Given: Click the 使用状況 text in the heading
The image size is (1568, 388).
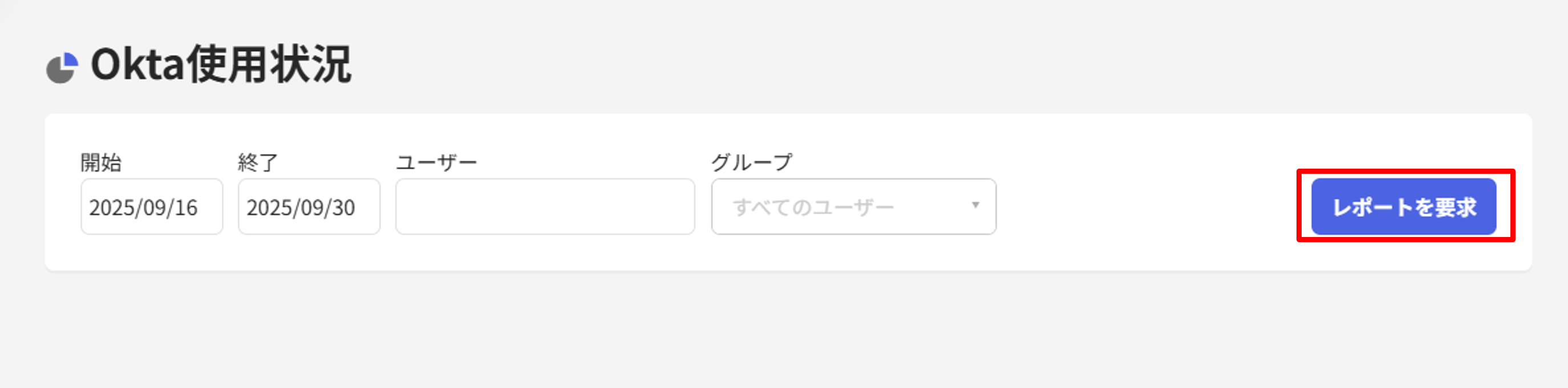Looking at the screenshot, I should [269, 64].
